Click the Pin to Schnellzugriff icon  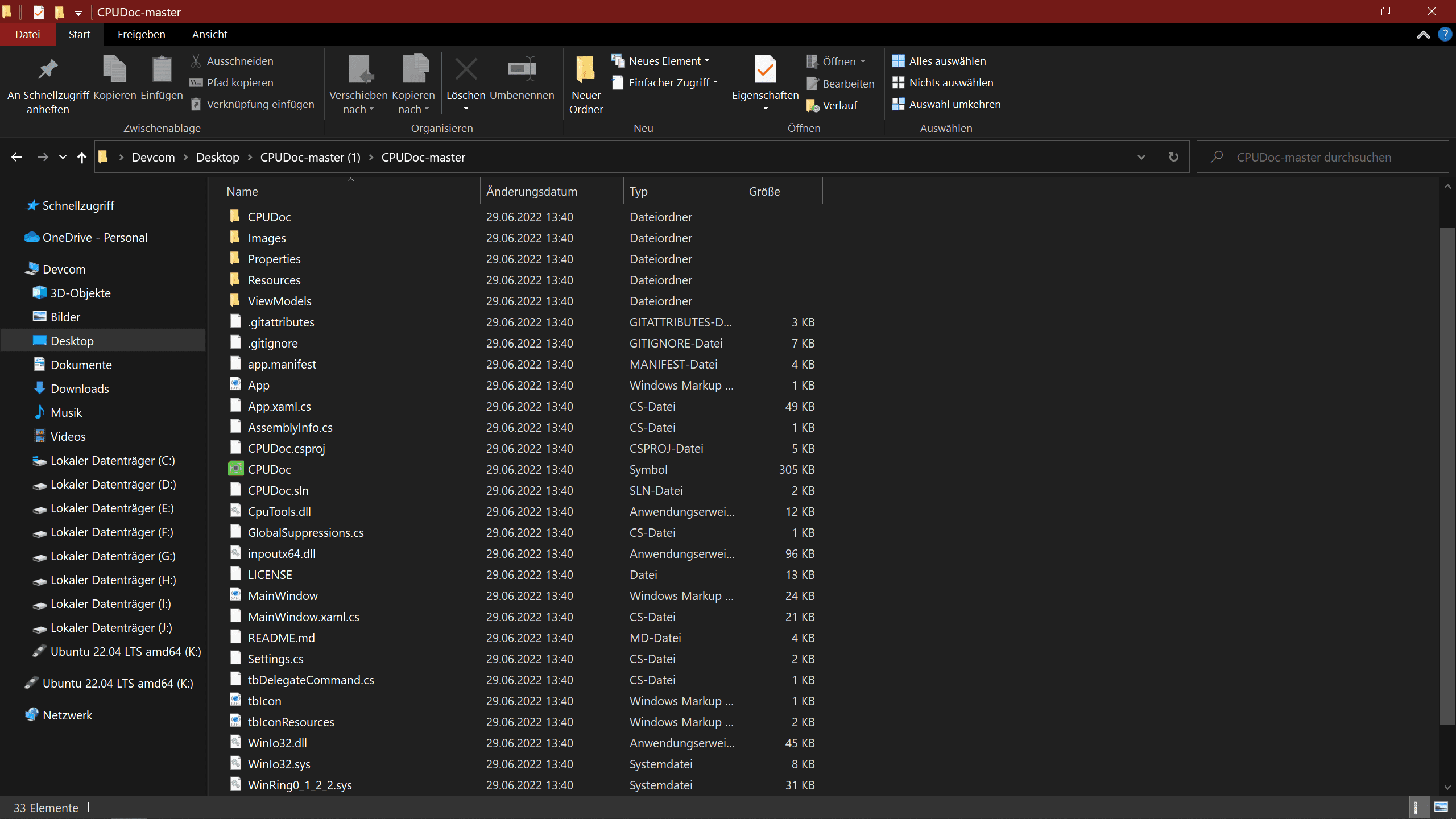[x=48, y=70]
